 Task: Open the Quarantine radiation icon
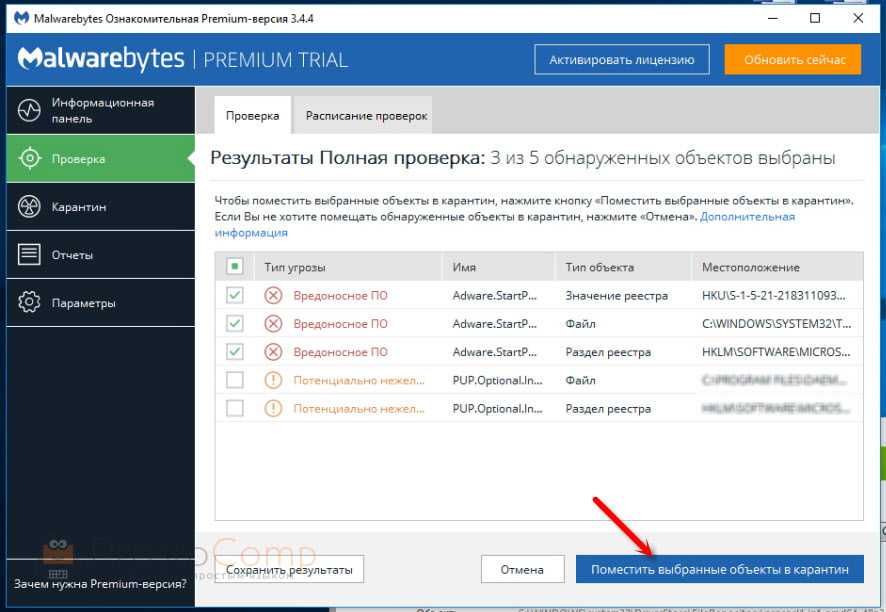30,207
